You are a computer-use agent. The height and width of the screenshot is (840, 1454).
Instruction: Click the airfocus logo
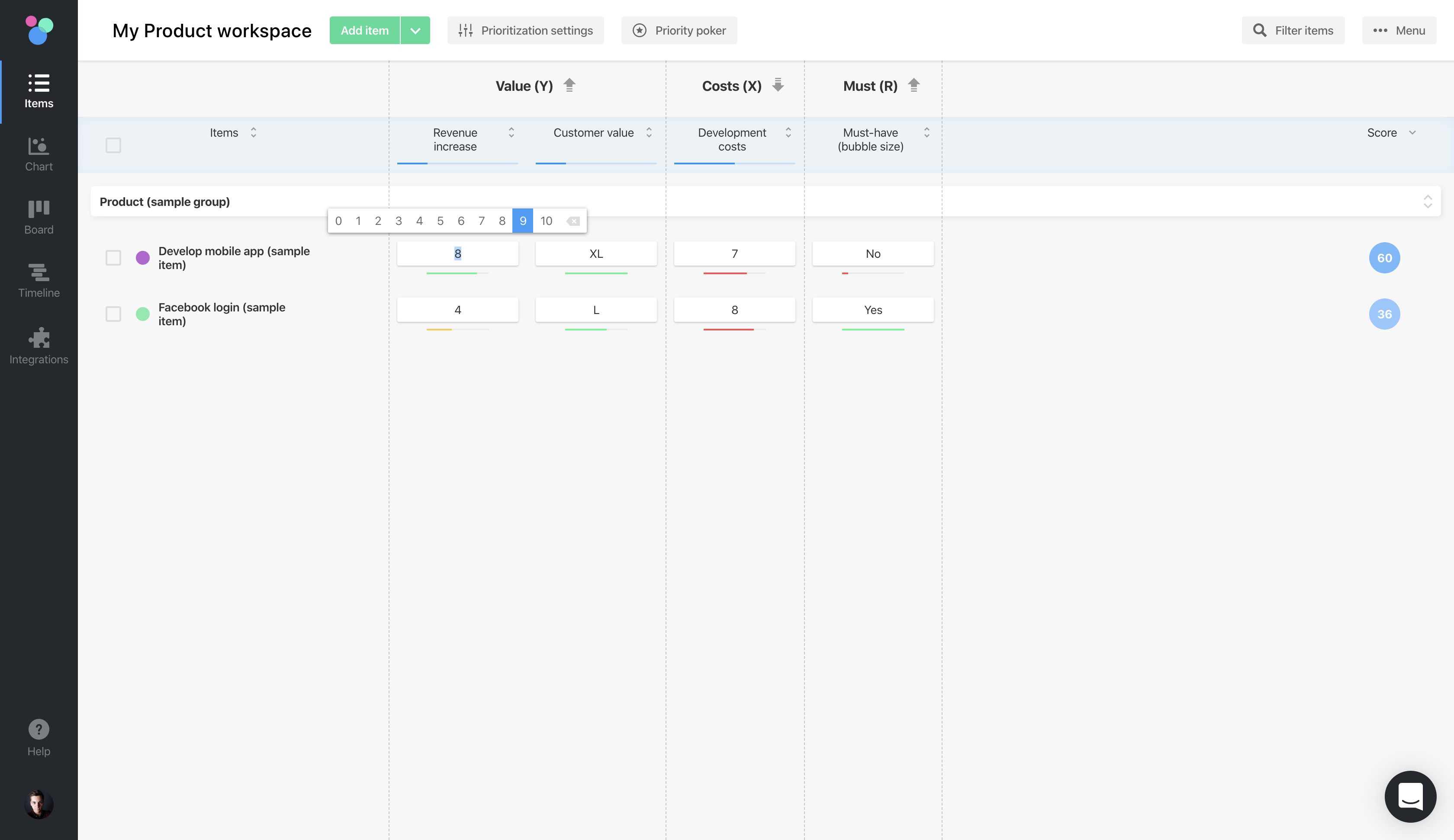pos(38,30)
